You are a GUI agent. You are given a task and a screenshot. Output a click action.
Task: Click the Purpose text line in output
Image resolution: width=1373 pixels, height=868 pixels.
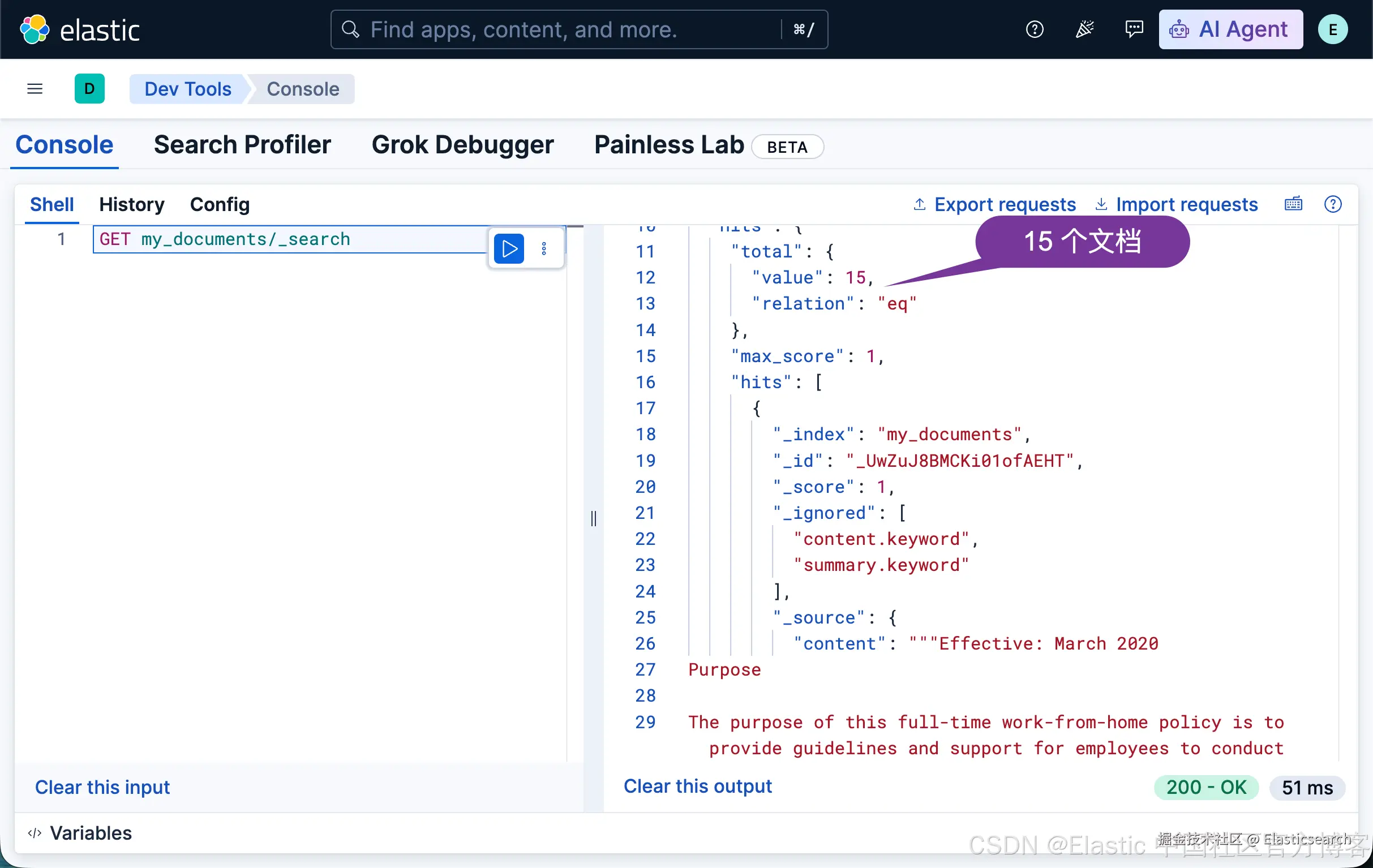pyautogui.click(x=724, y=669)
